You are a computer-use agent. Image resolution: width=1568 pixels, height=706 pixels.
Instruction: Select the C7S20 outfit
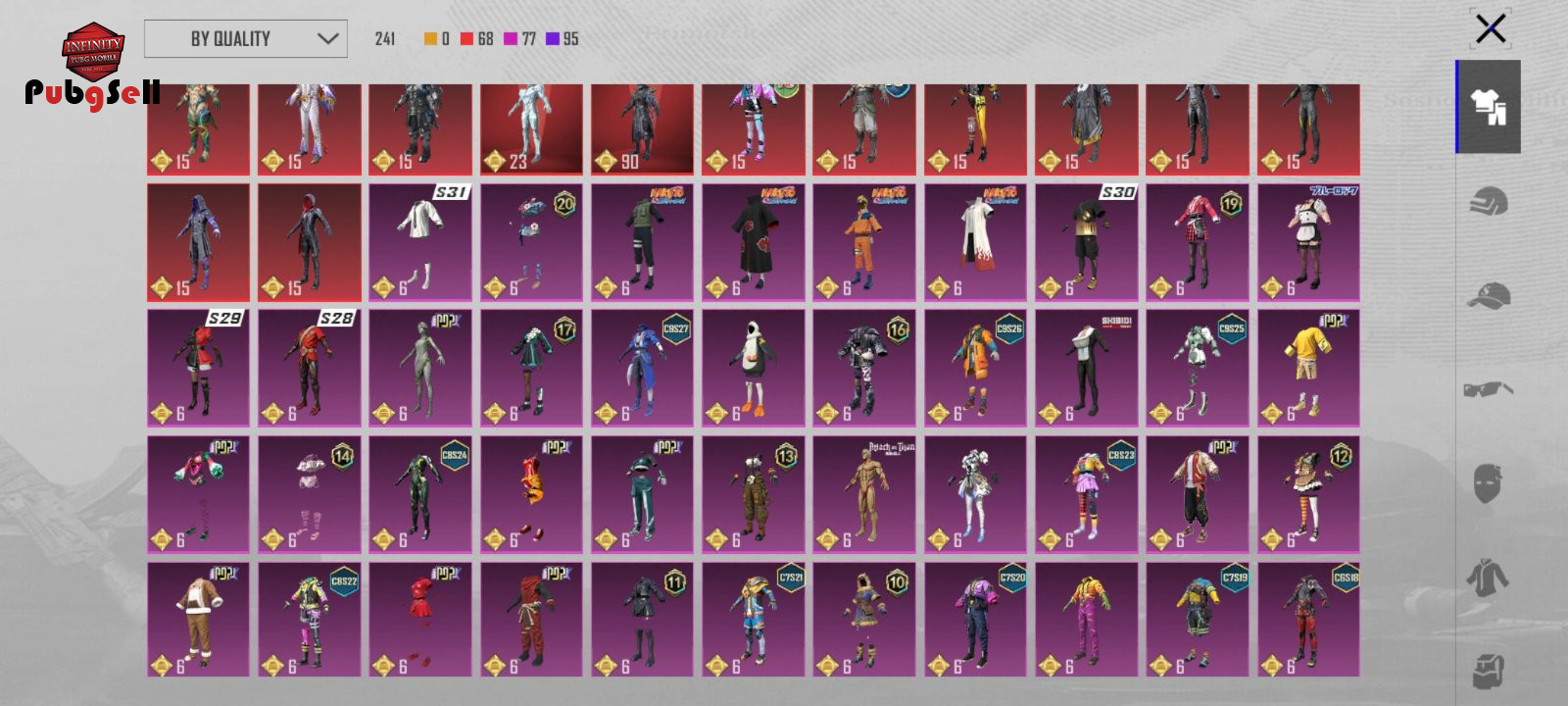pyautogui.click(x=975, y=620)
